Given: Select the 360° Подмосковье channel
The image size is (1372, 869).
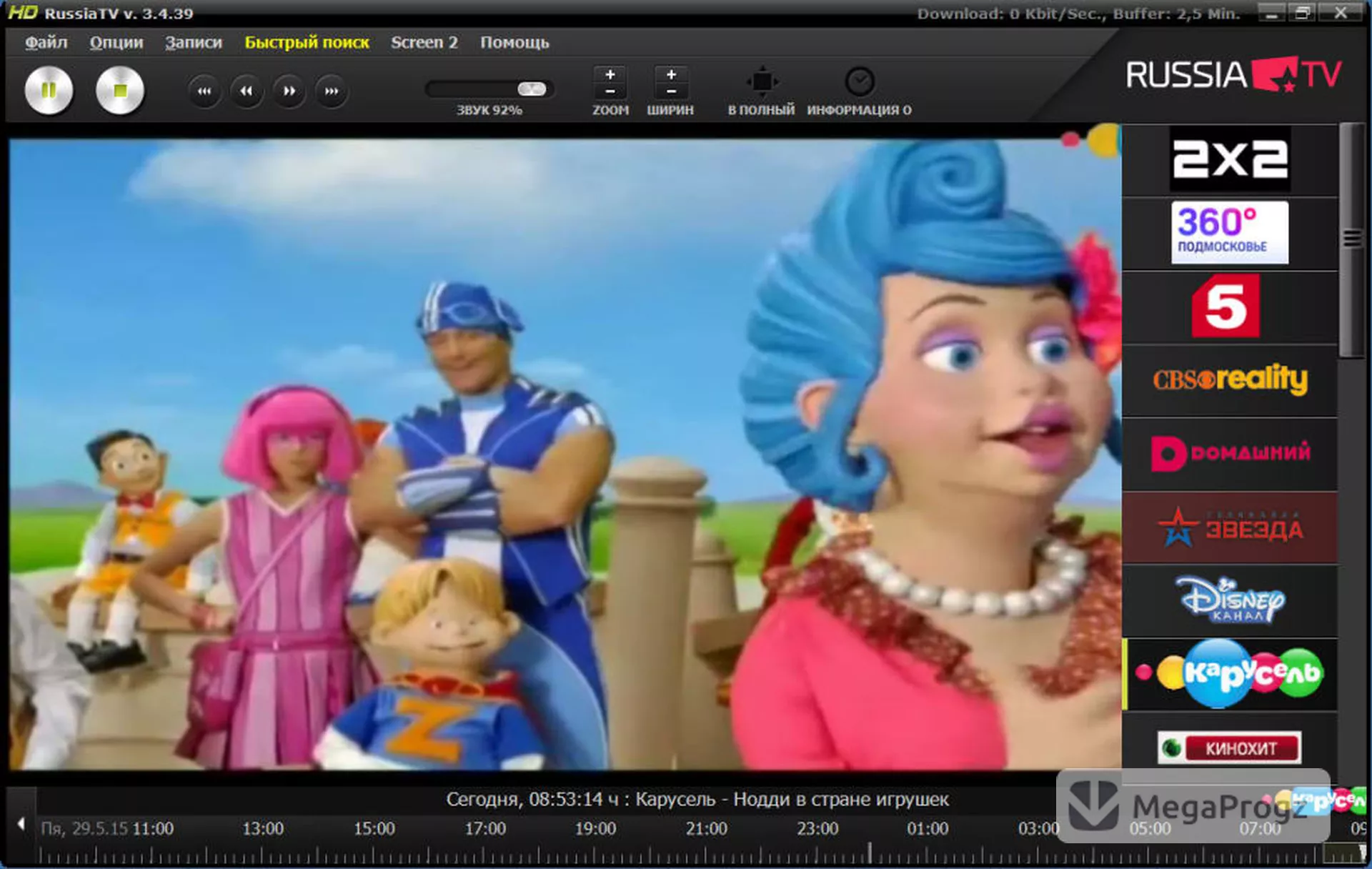Looking at the screenshot, I should tap(1230, 233).
